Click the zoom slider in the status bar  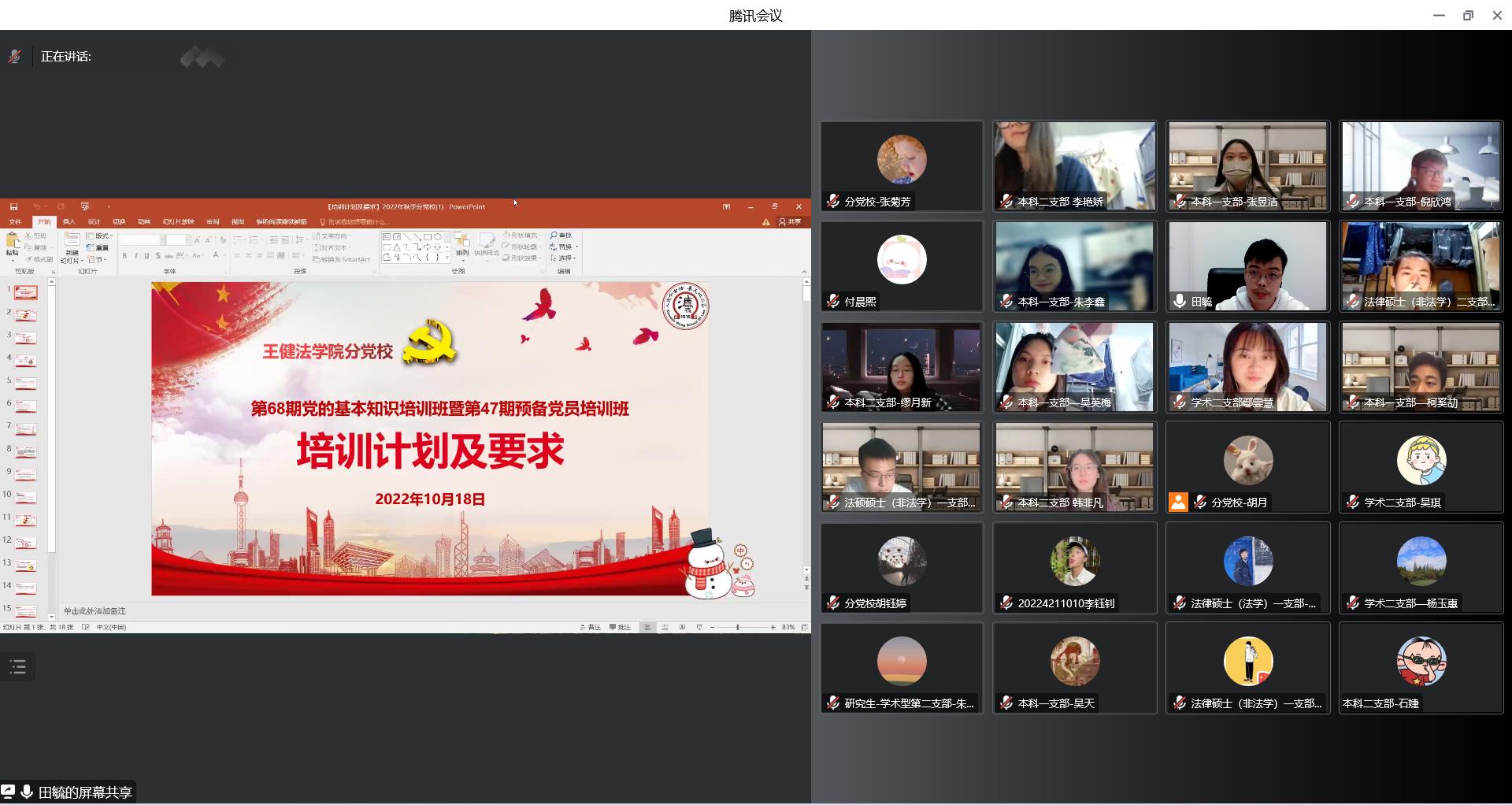click(x=738, y=628)
